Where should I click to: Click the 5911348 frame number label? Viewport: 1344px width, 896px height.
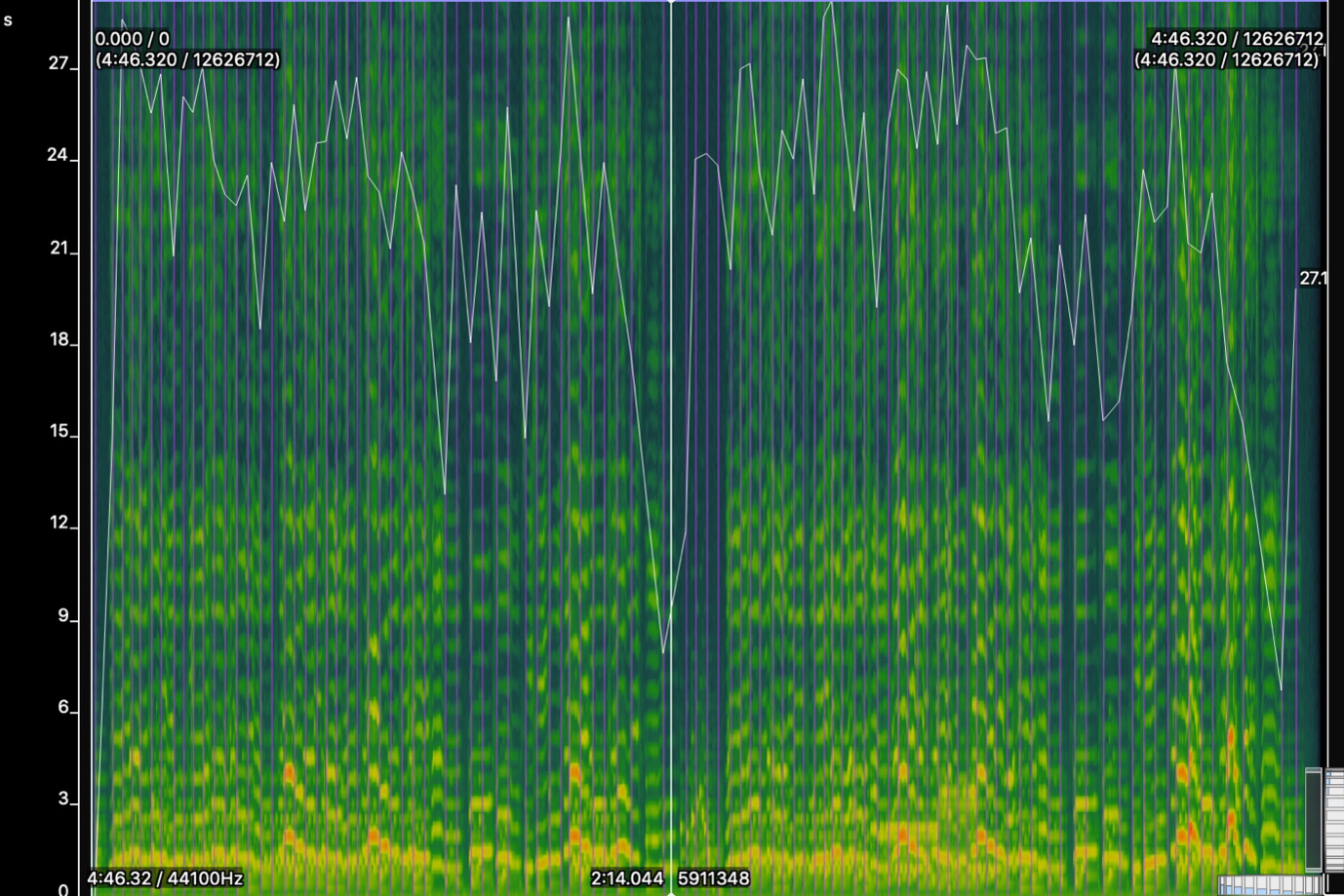click(x=714, y=878)
